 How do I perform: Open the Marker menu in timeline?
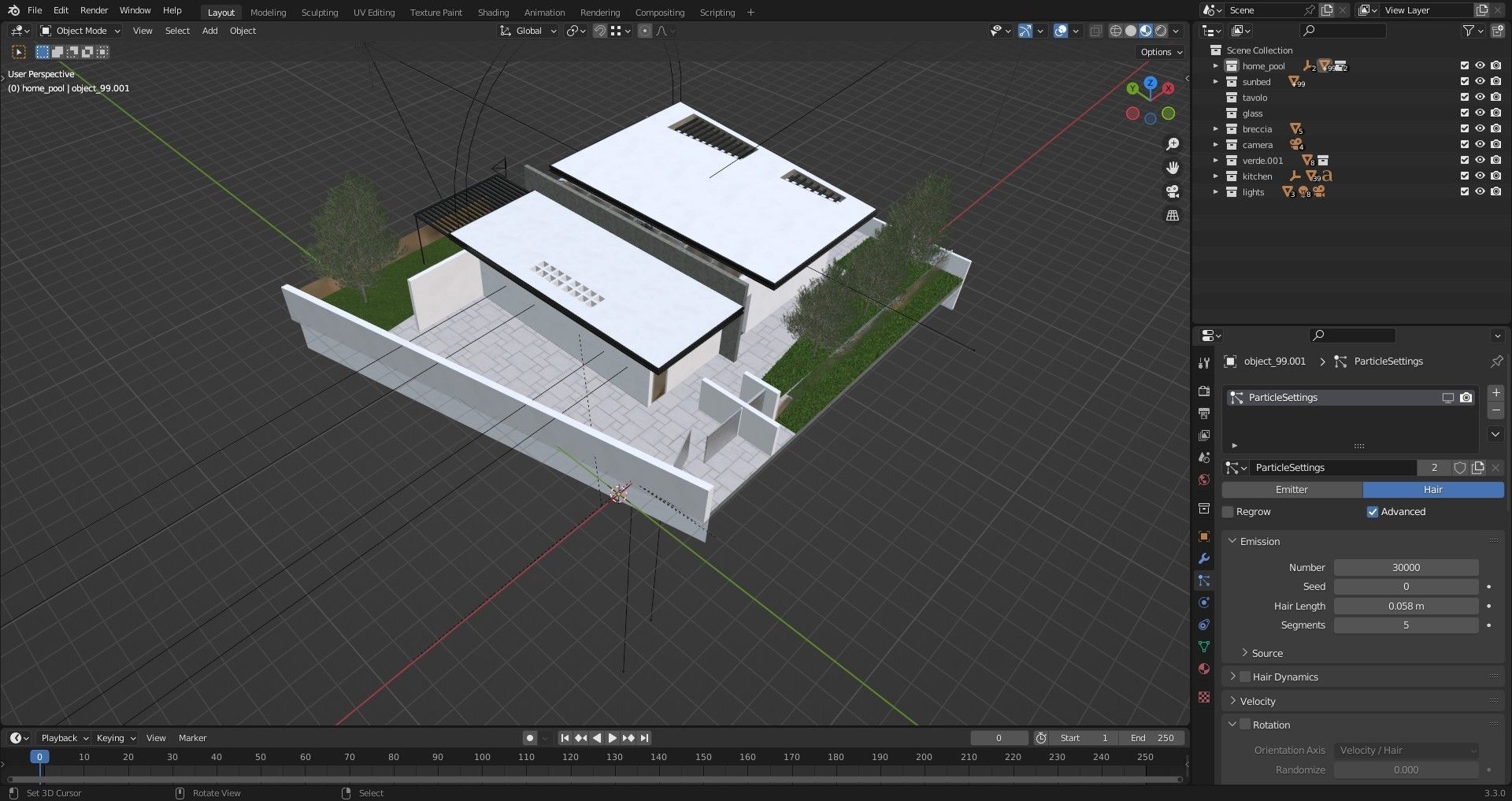[192, 738]
